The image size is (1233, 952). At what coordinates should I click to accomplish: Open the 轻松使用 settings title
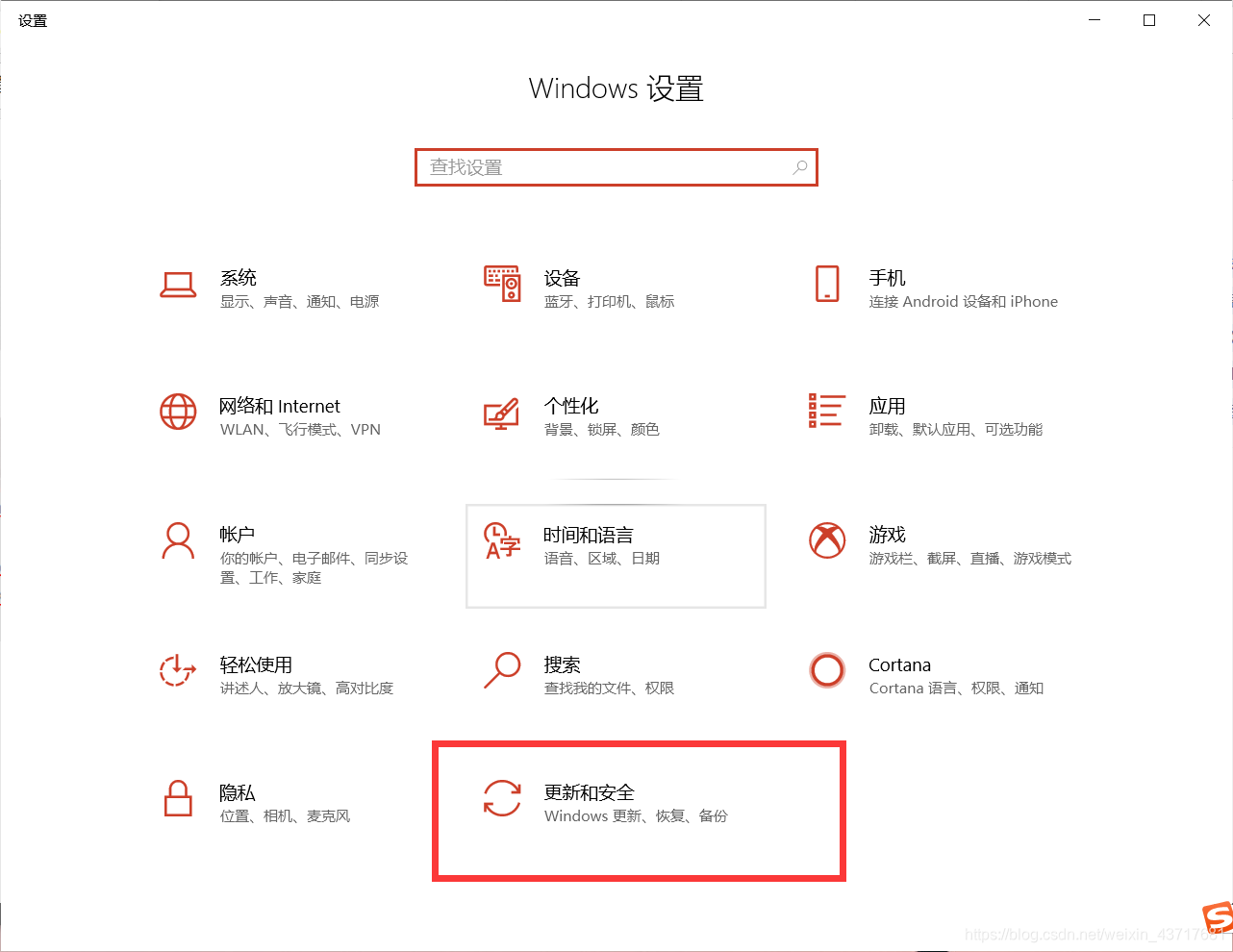pos(256,664)
